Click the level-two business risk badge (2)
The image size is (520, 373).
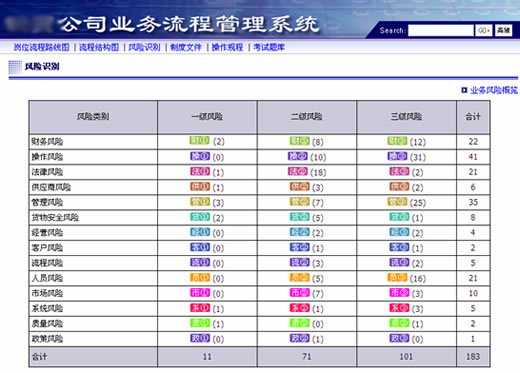pos(300,232)
